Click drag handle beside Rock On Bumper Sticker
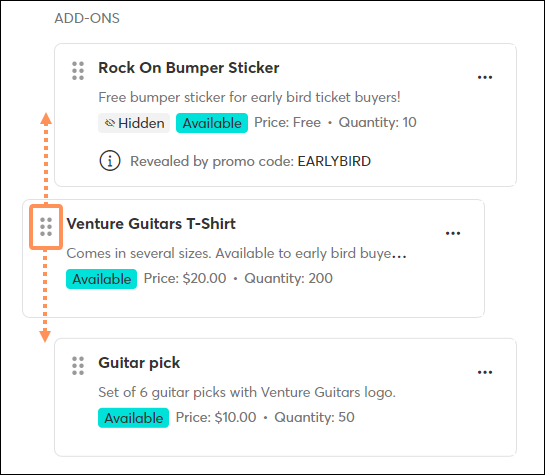The image size is (545, 475). [78, 71]
